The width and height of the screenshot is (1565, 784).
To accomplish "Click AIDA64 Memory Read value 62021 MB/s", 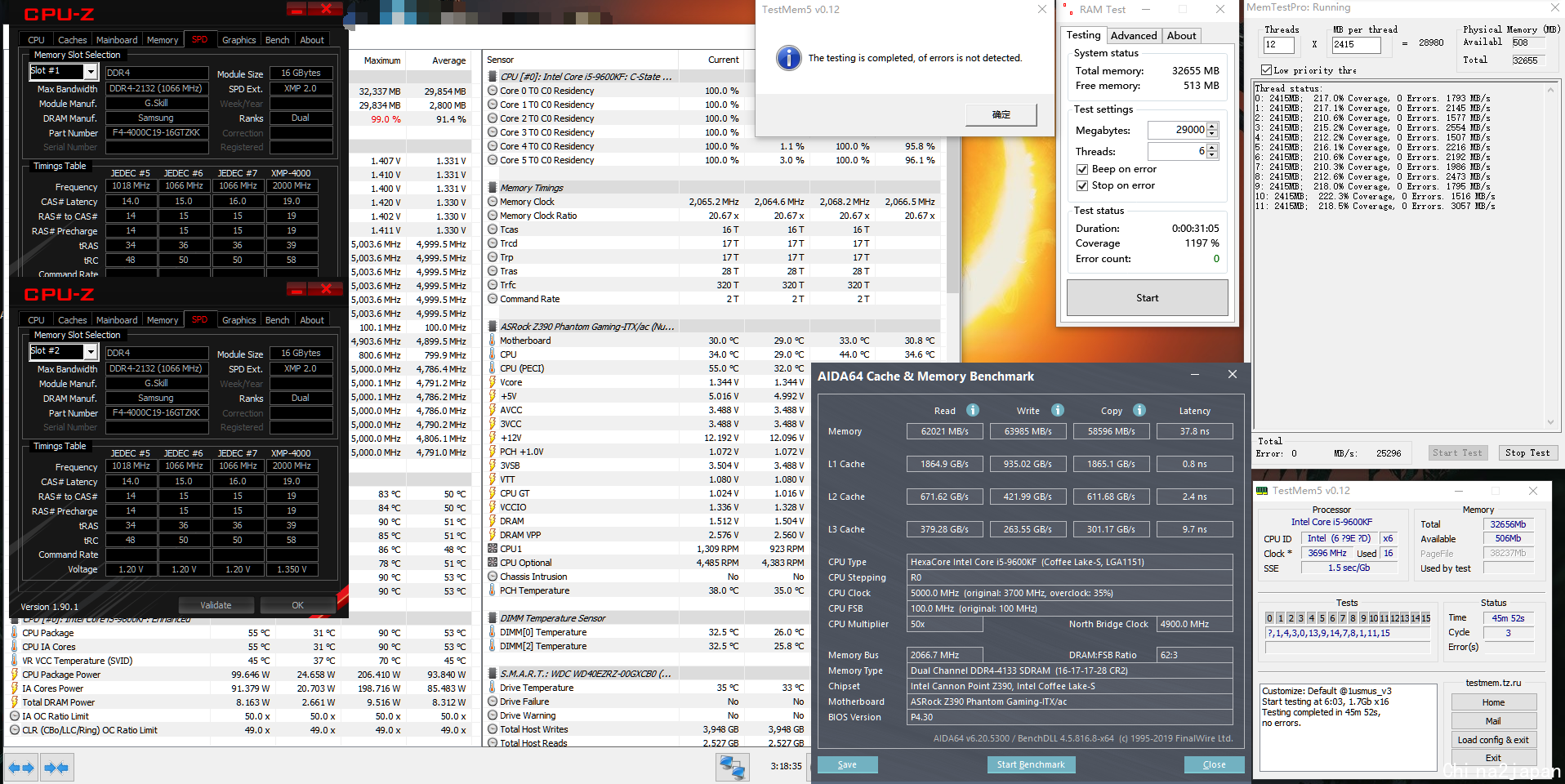I will coord(944,431).
